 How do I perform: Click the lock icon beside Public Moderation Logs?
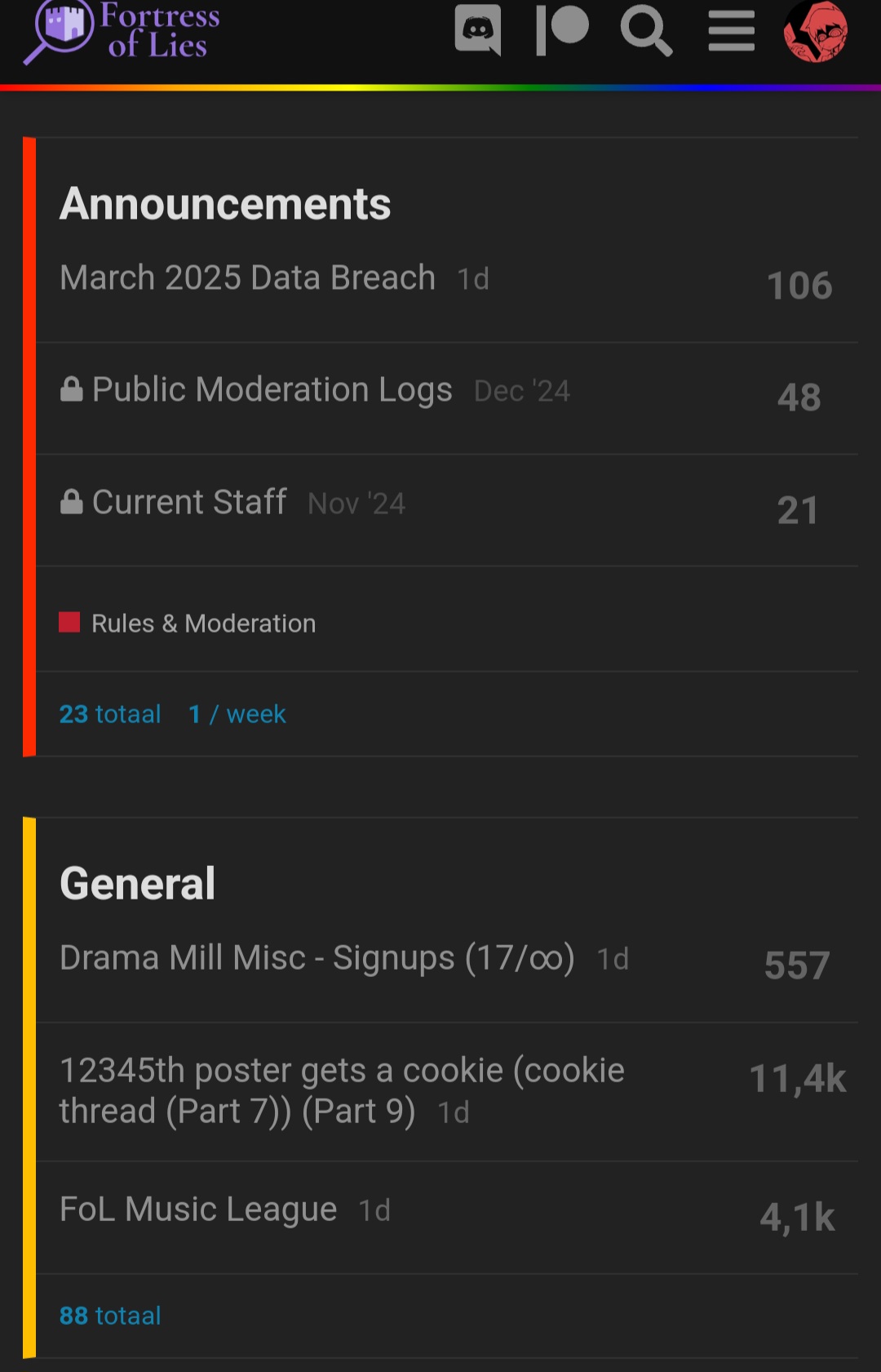pos(72,389)
